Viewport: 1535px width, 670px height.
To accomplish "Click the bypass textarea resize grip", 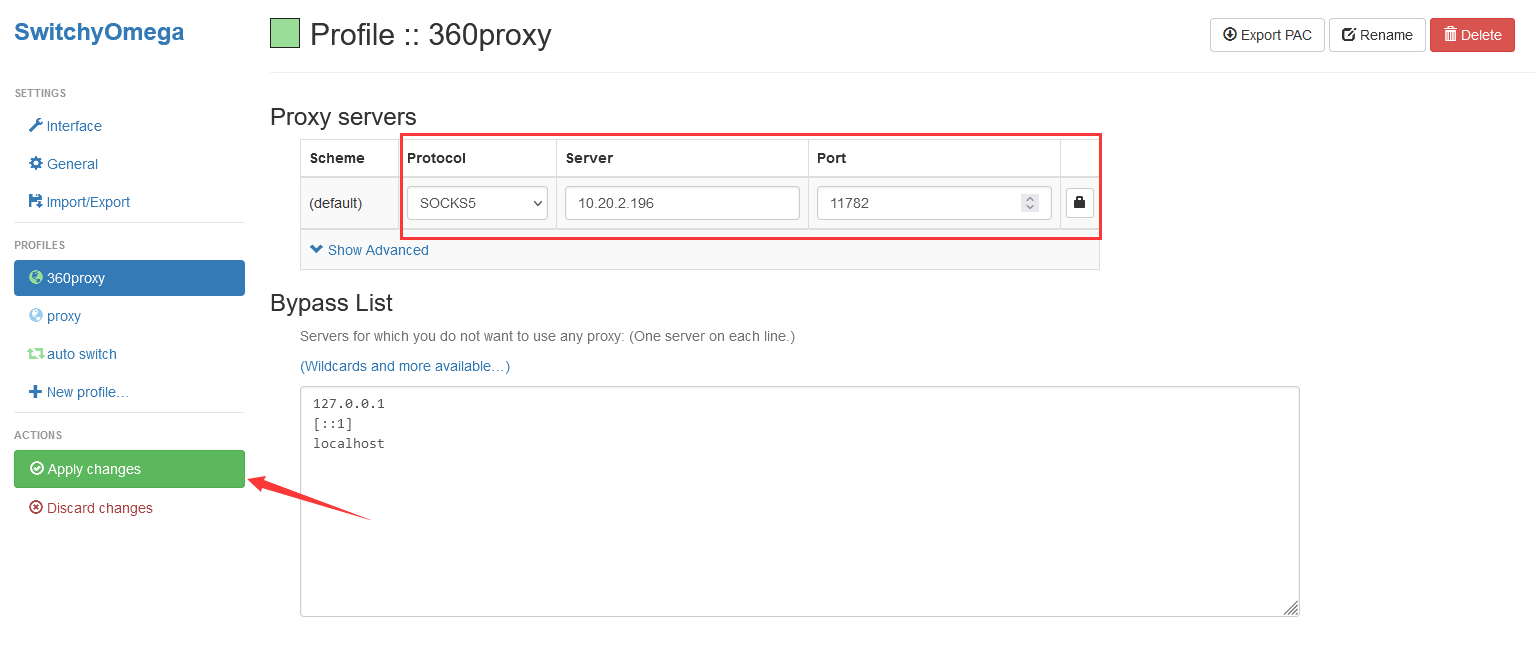I will pos(1291,608).
